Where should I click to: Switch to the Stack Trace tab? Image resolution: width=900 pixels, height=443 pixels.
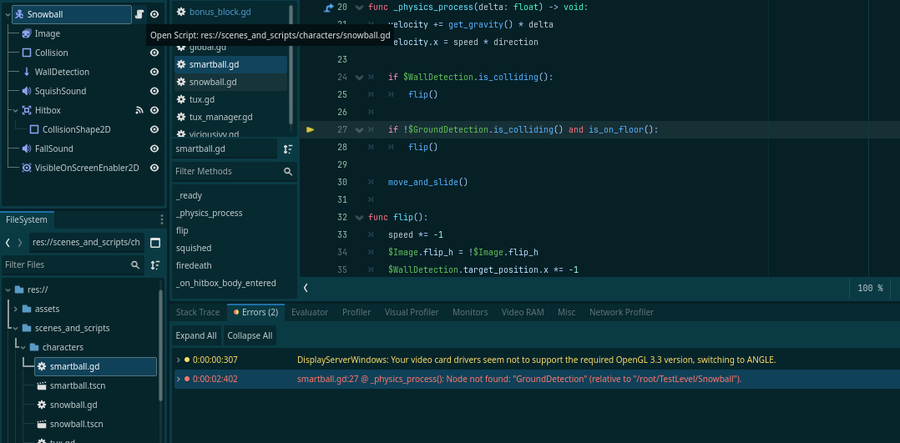(x=198, y=313)
